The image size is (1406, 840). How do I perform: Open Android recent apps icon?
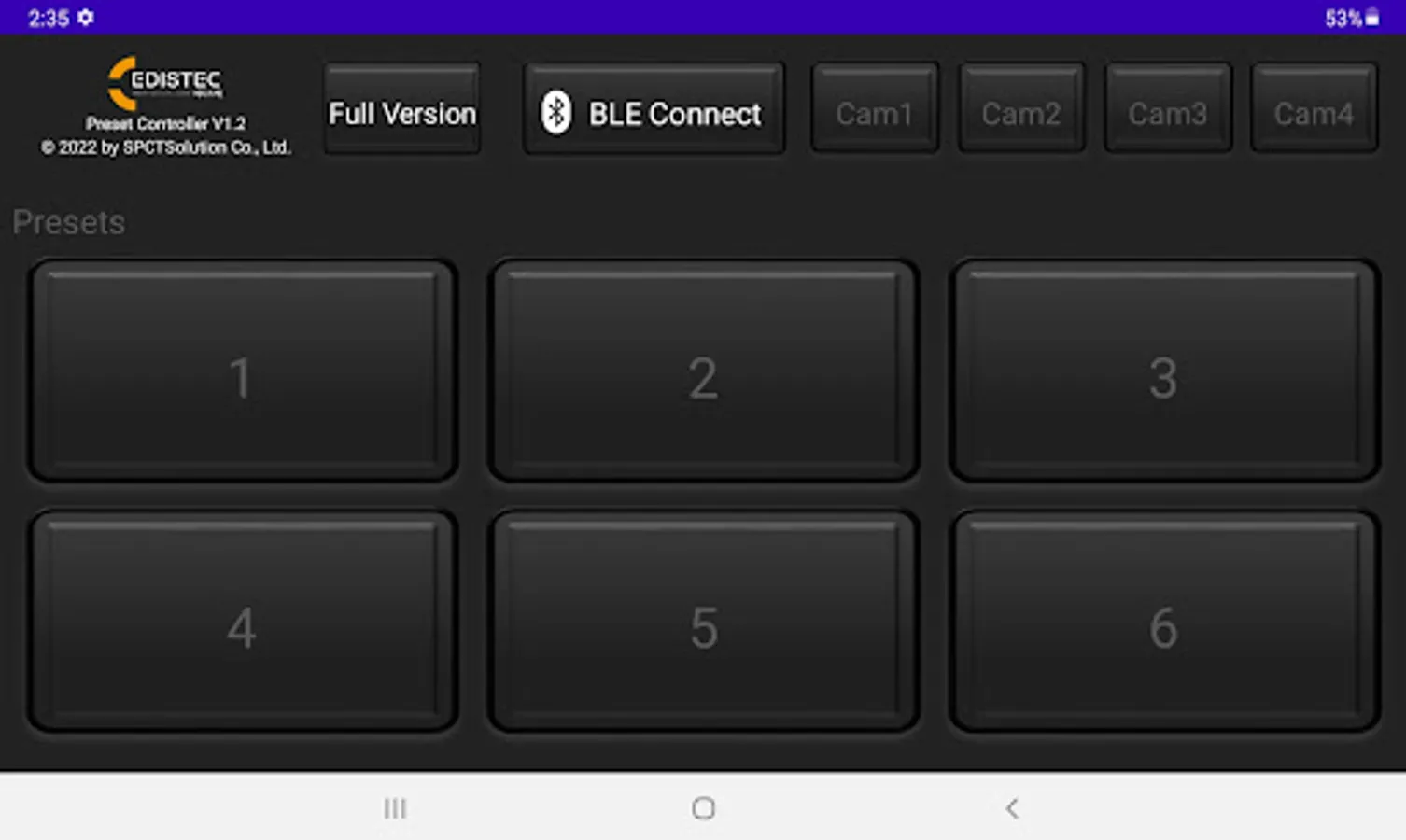pos(395,808)
